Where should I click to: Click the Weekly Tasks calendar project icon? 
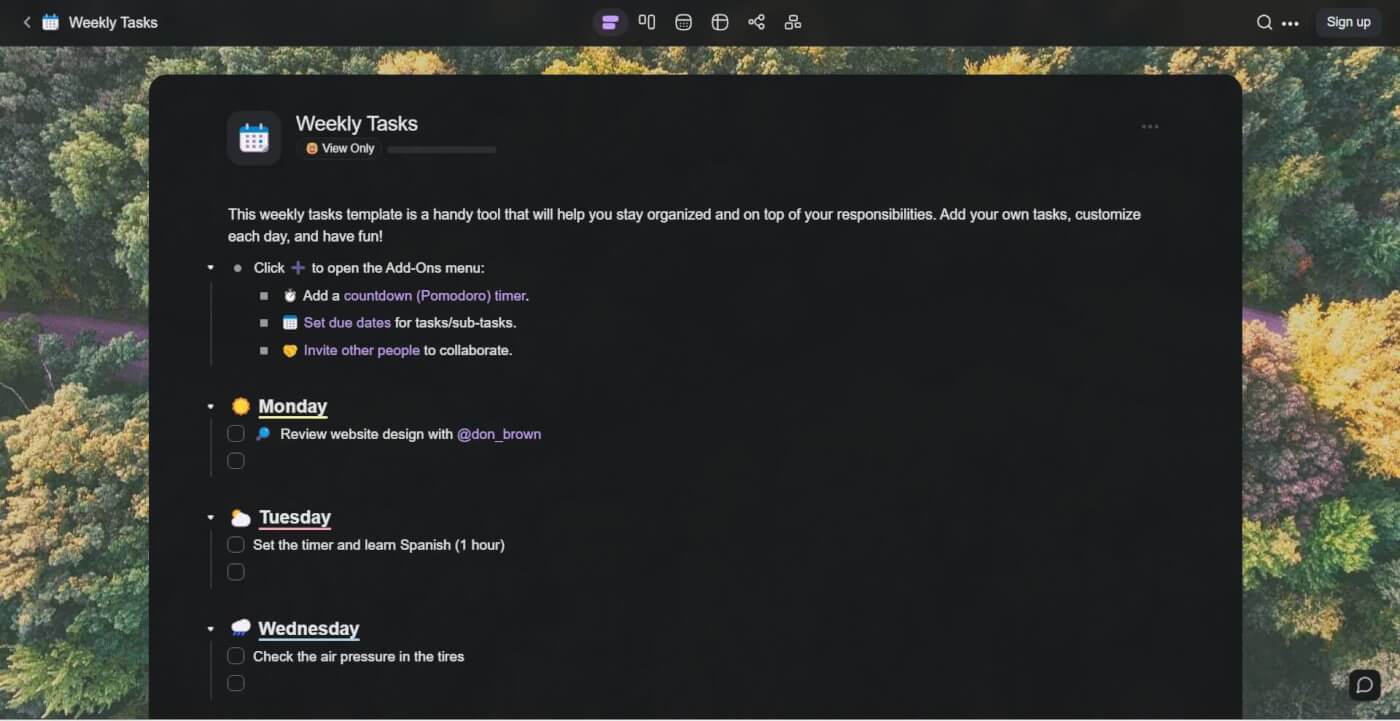pos(254,138)
